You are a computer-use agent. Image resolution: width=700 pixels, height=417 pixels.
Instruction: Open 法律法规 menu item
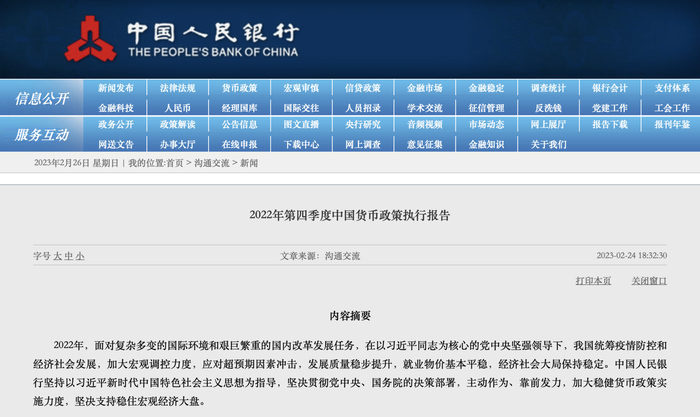click(x=178, y=88)
